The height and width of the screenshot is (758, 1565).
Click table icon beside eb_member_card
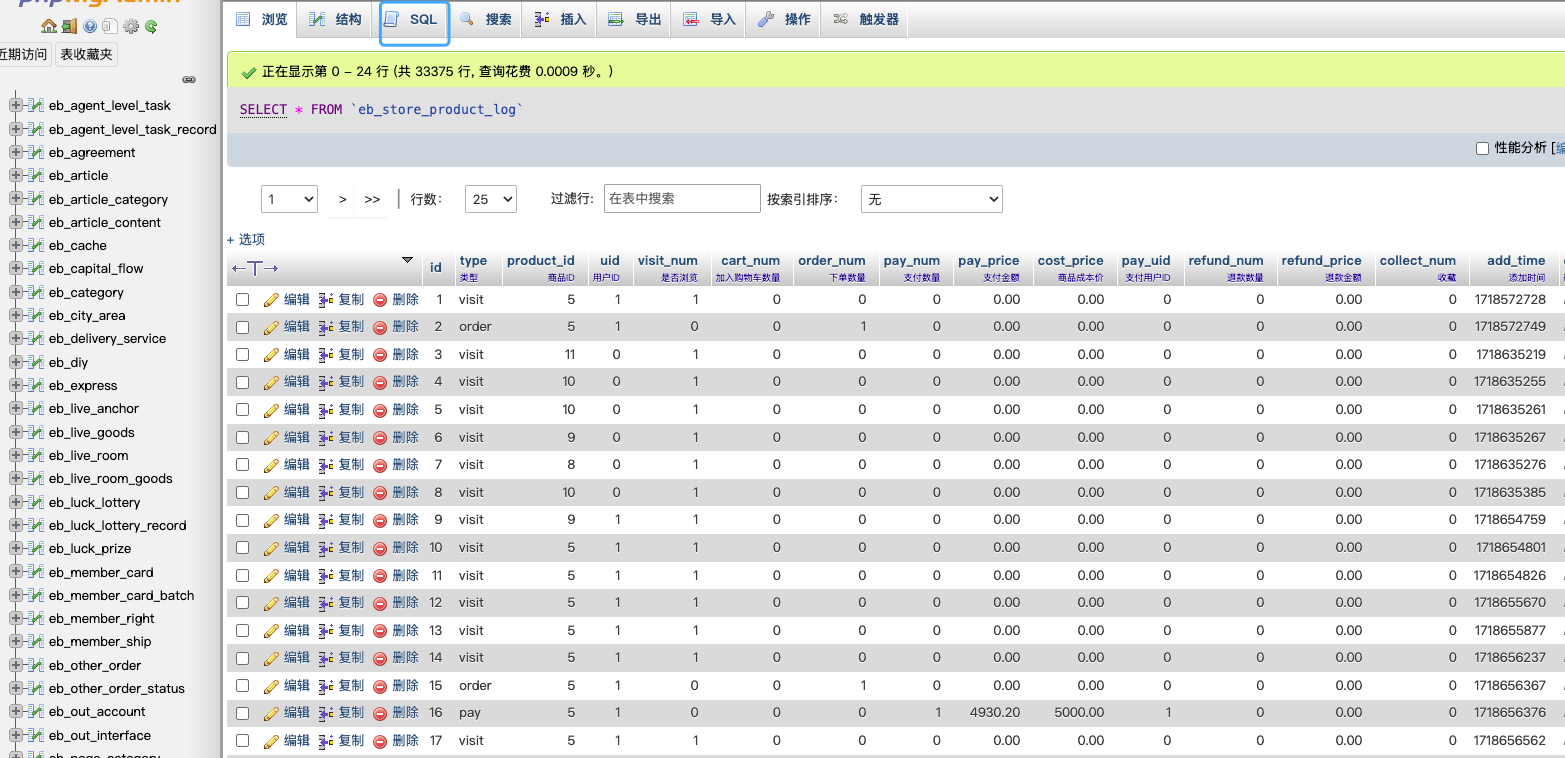tap(36, 572)
